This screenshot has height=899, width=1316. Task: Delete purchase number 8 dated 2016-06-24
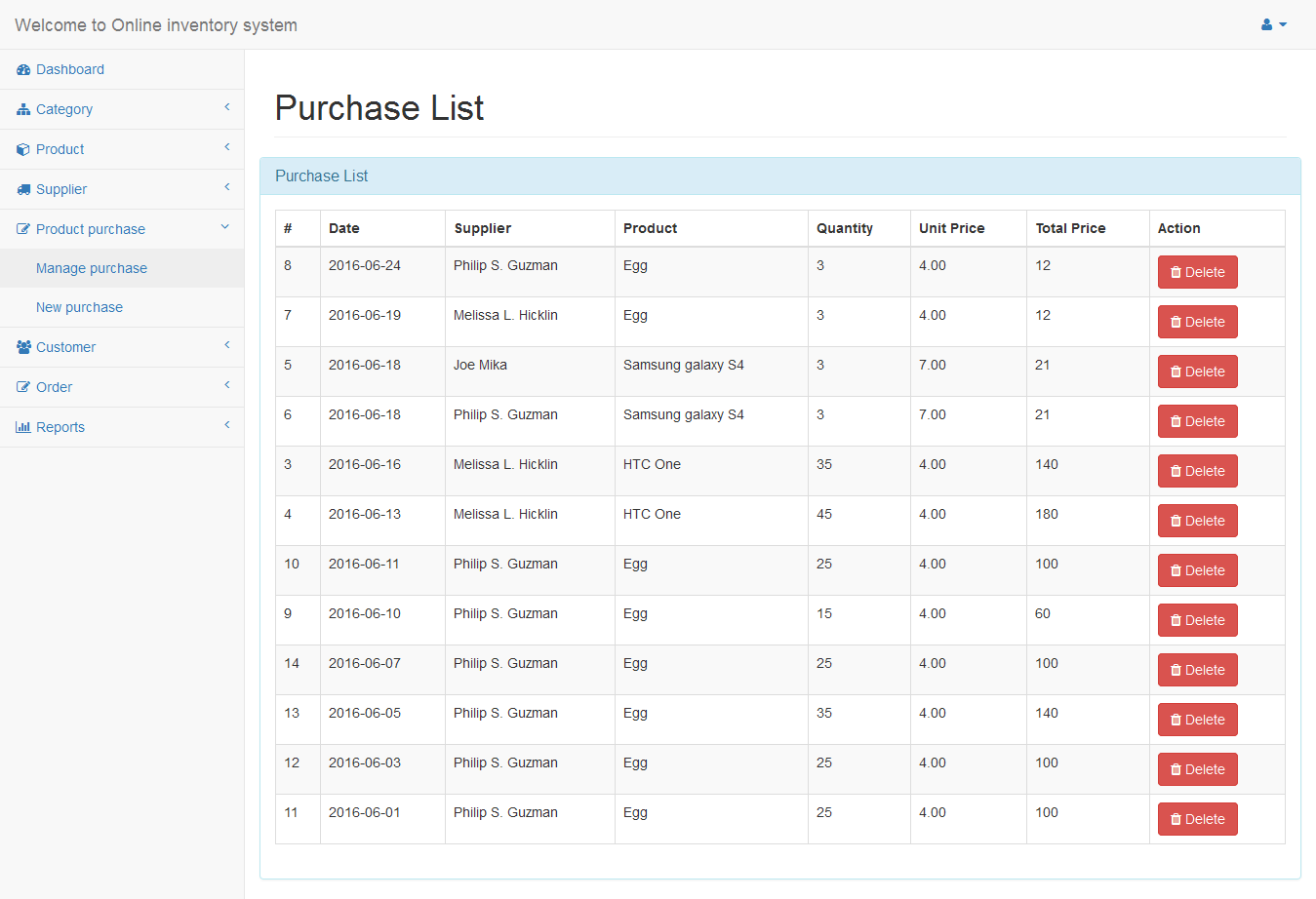point(1197,272)
